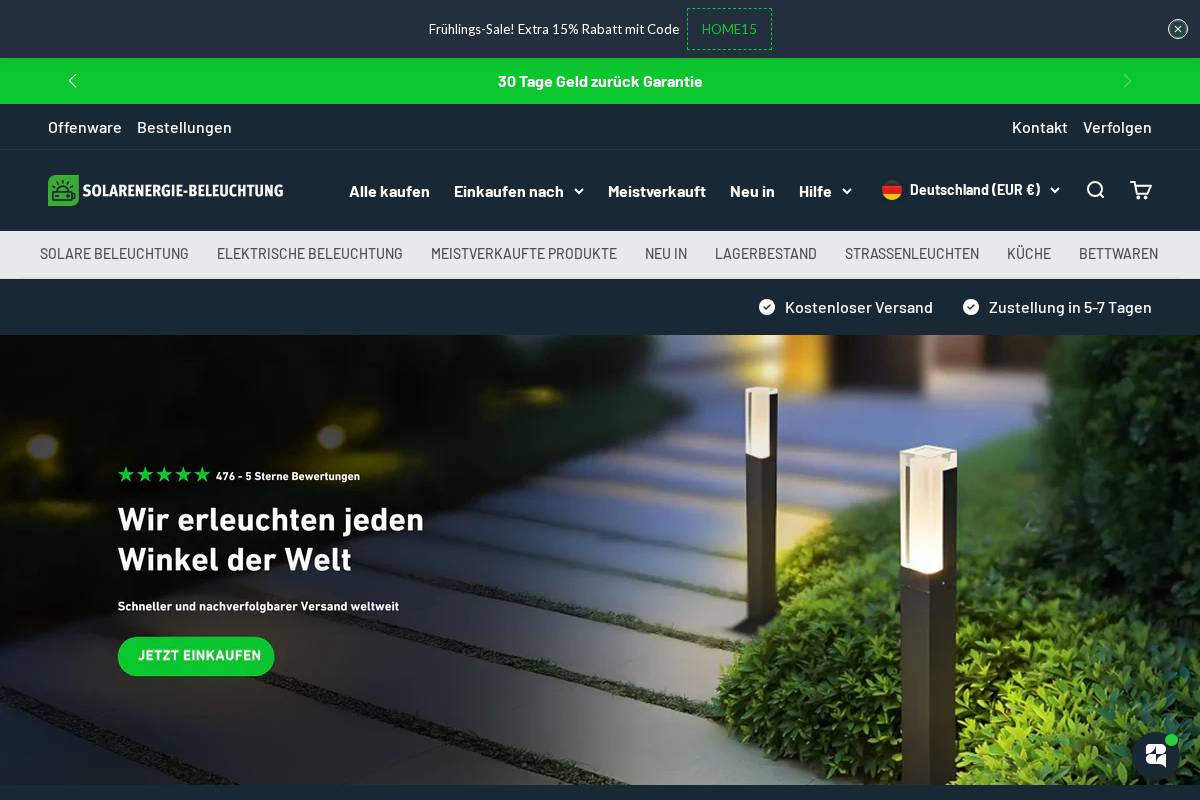
Task: Expand the Einkaufen nach dropdown
Action: [x=518, y=191]
